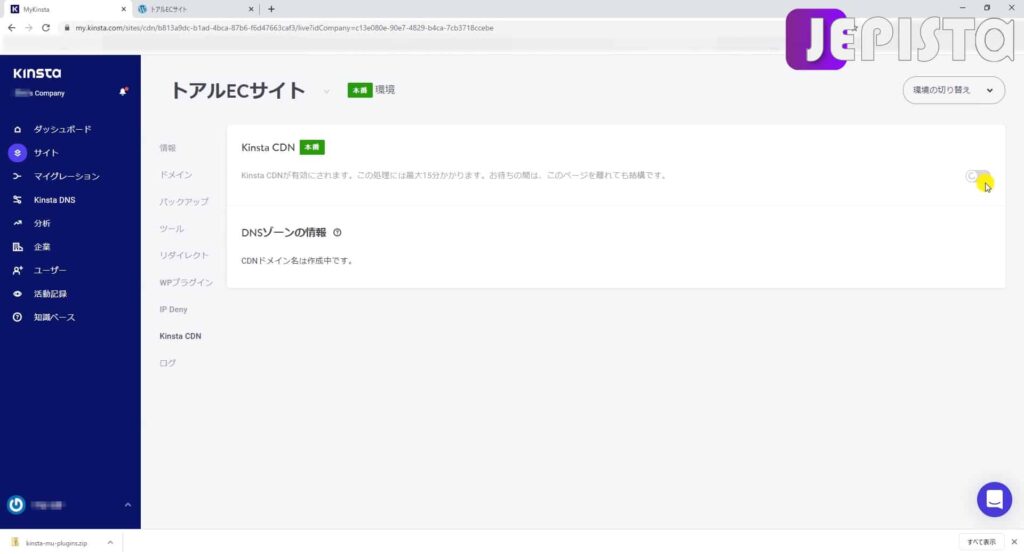The height and width of the screenshot is (554, 1024).
Task: Open 活動記録 in sidebar
Action: click(x=50, y=294)
